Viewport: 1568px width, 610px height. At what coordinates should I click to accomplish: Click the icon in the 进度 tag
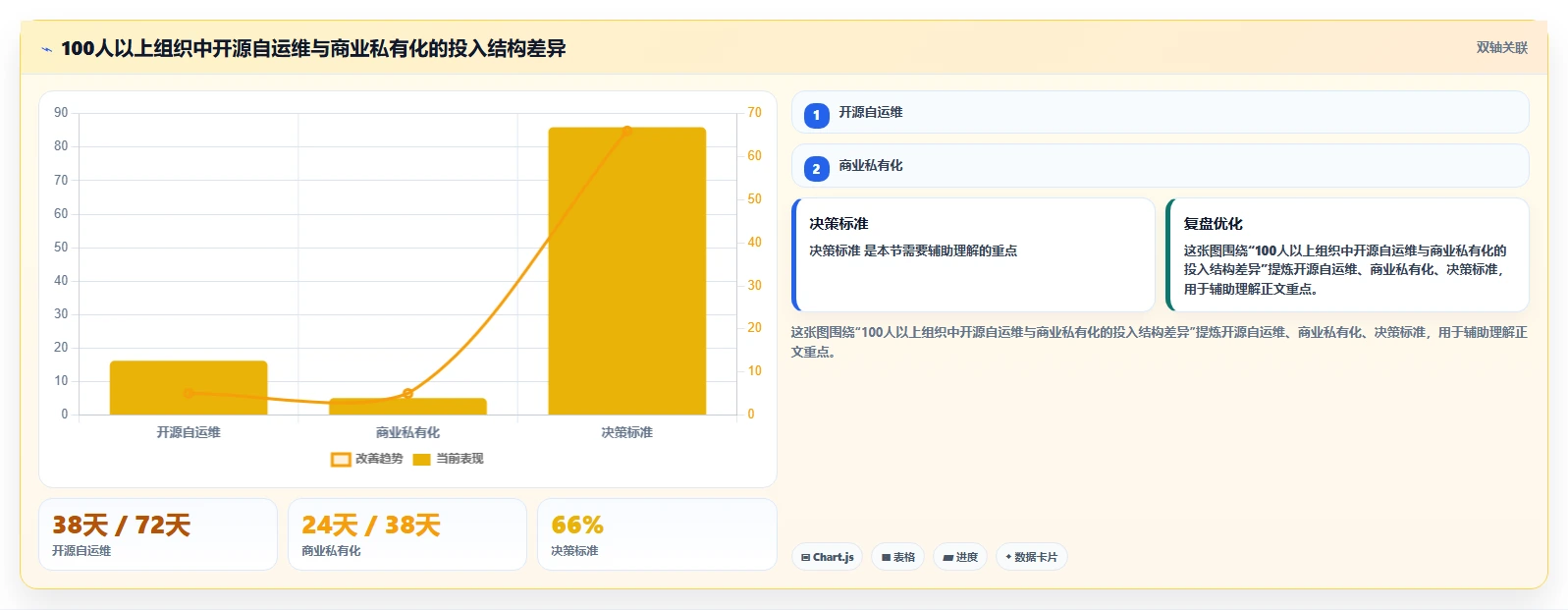click(947, 557)
